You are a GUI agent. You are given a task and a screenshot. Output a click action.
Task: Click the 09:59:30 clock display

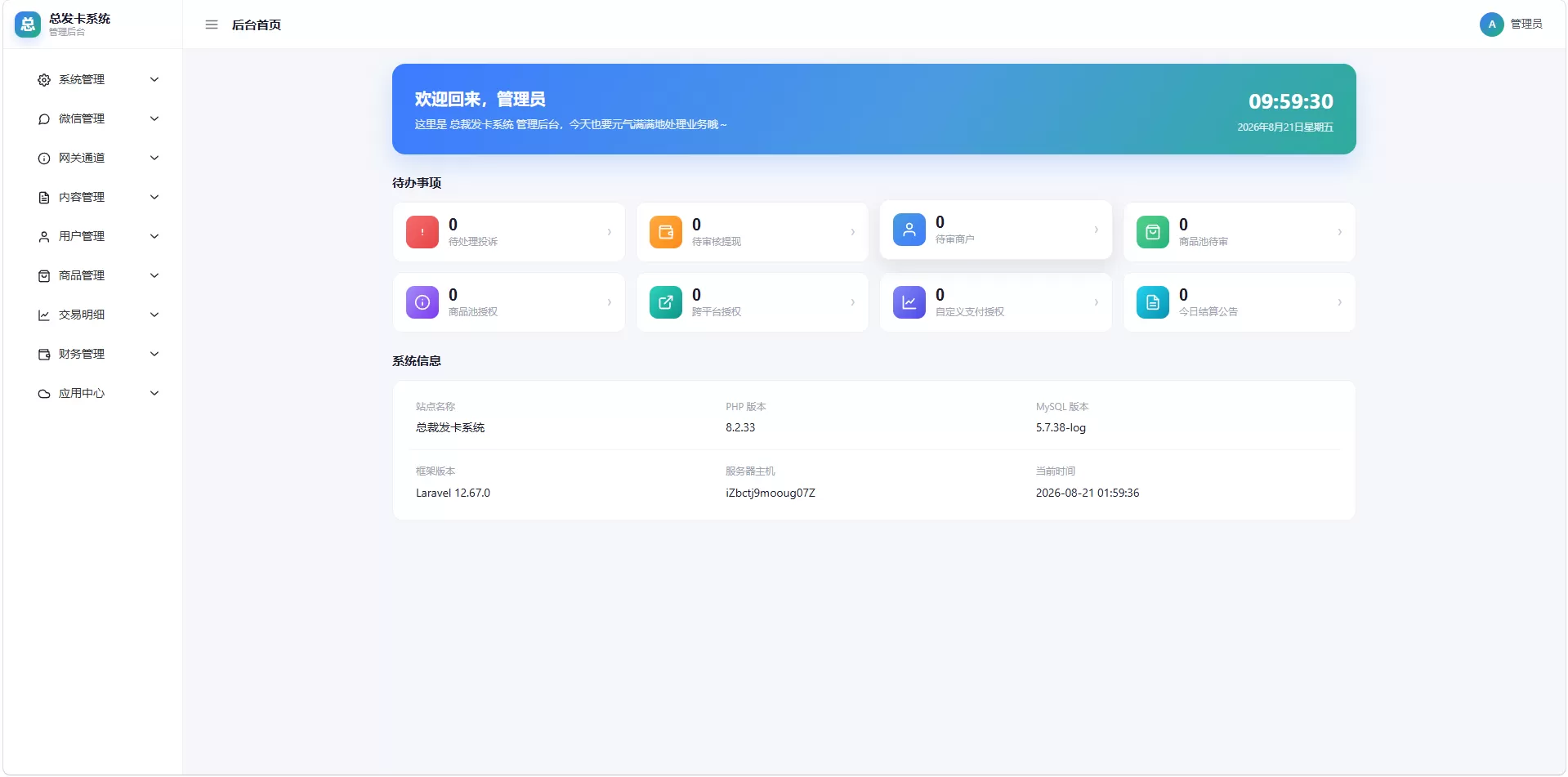tap(1291, 101)
